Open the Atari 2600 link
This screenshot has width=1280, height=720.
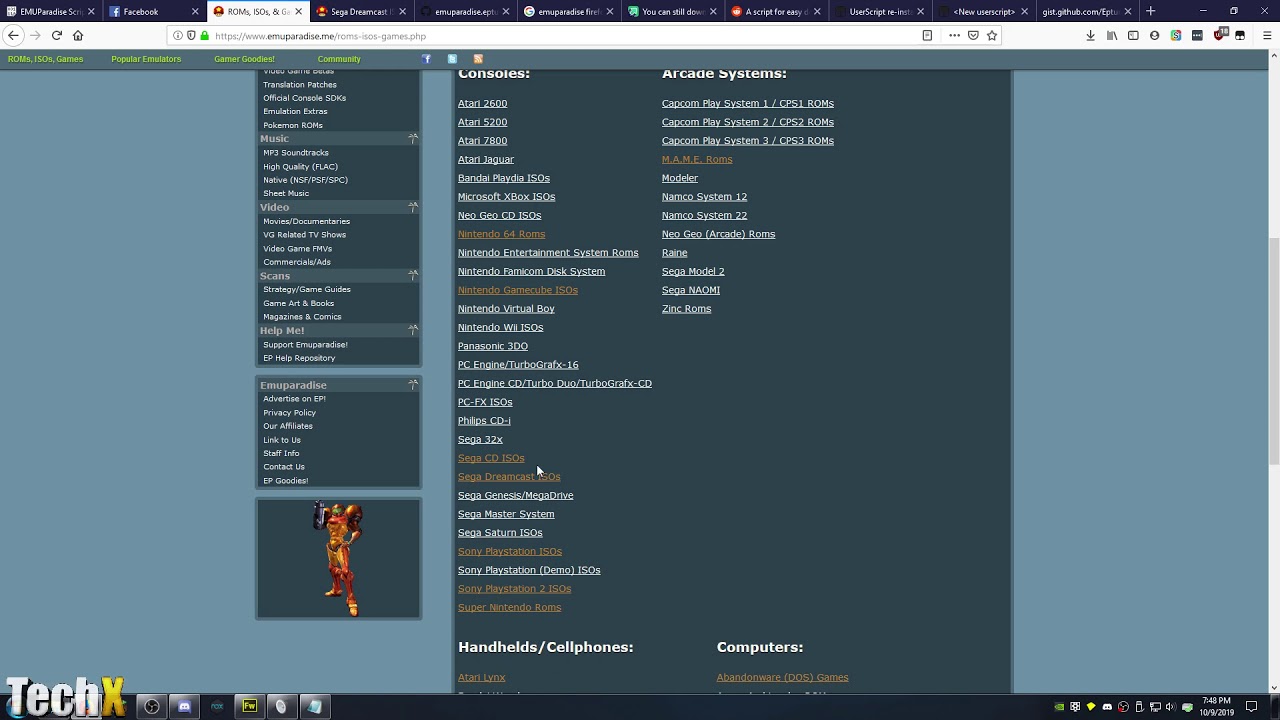pos(482,103)
